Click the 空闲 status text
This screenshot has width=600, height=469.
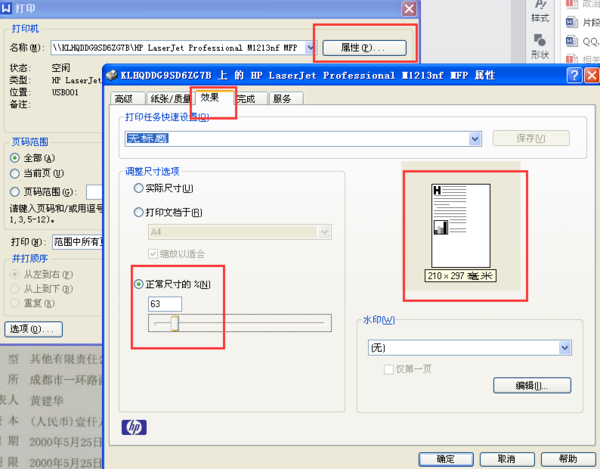61,68
